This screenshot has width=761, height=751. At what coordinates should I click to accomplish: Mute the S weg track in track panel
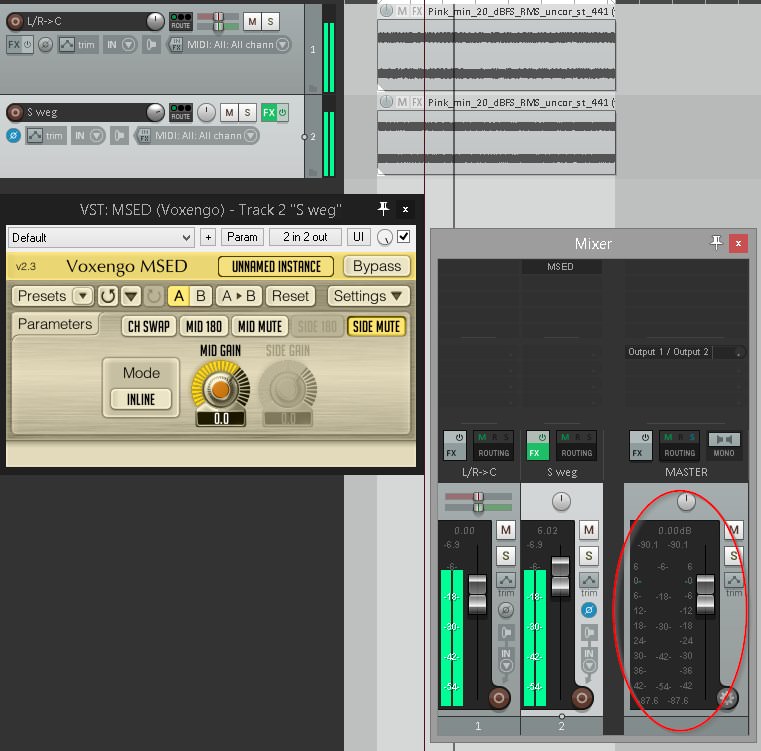(x=229, y=113)
